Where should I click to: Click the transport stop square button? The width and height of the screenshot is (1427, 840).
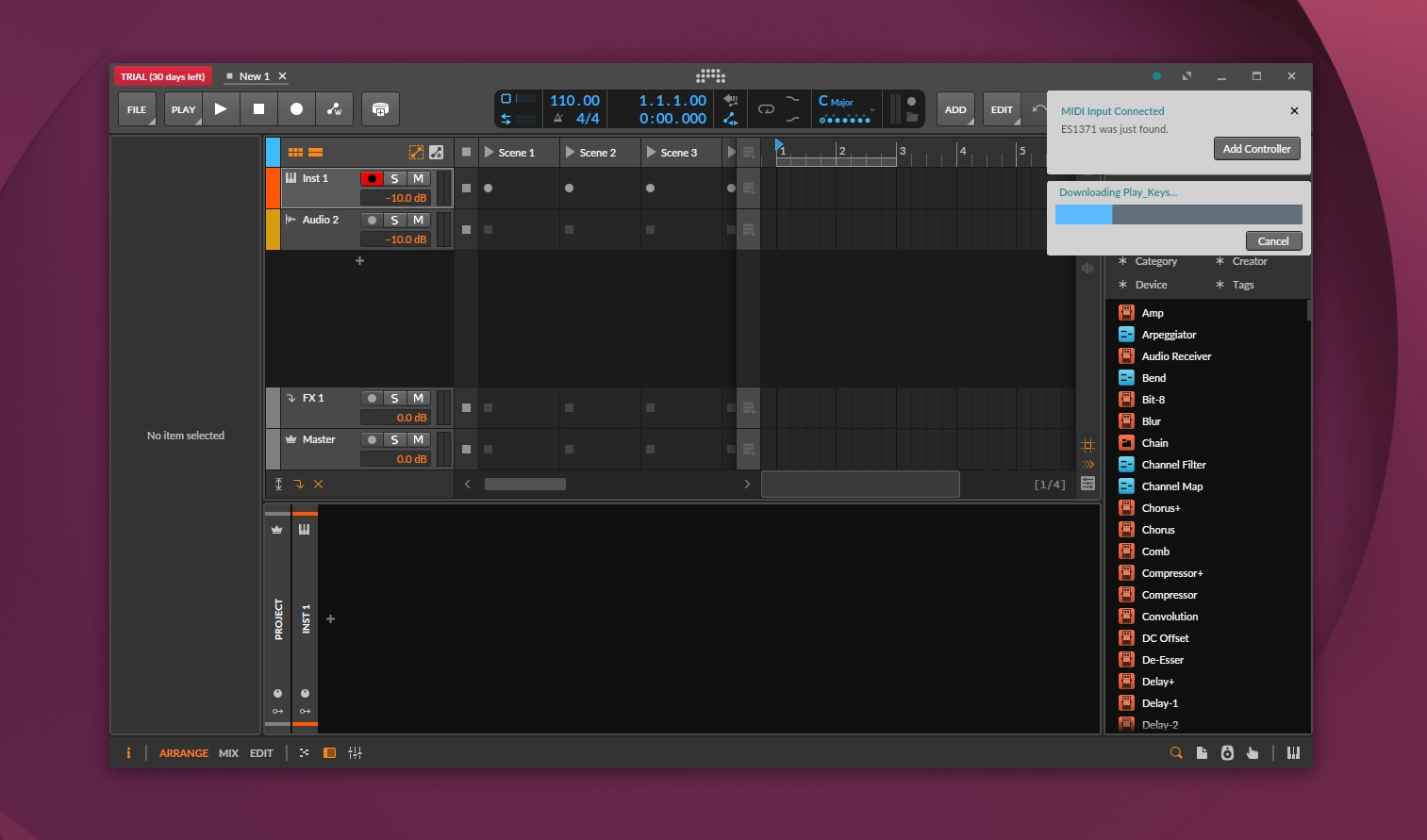[x=258, y=109]
